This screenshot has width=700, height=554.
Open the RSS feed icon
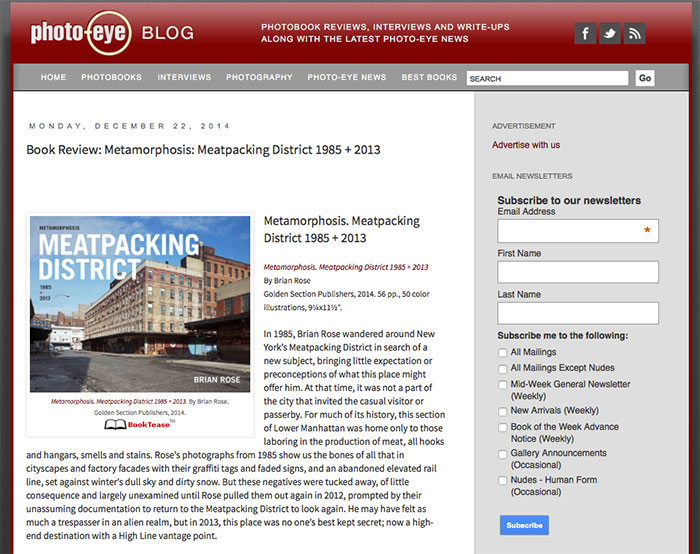634,33
